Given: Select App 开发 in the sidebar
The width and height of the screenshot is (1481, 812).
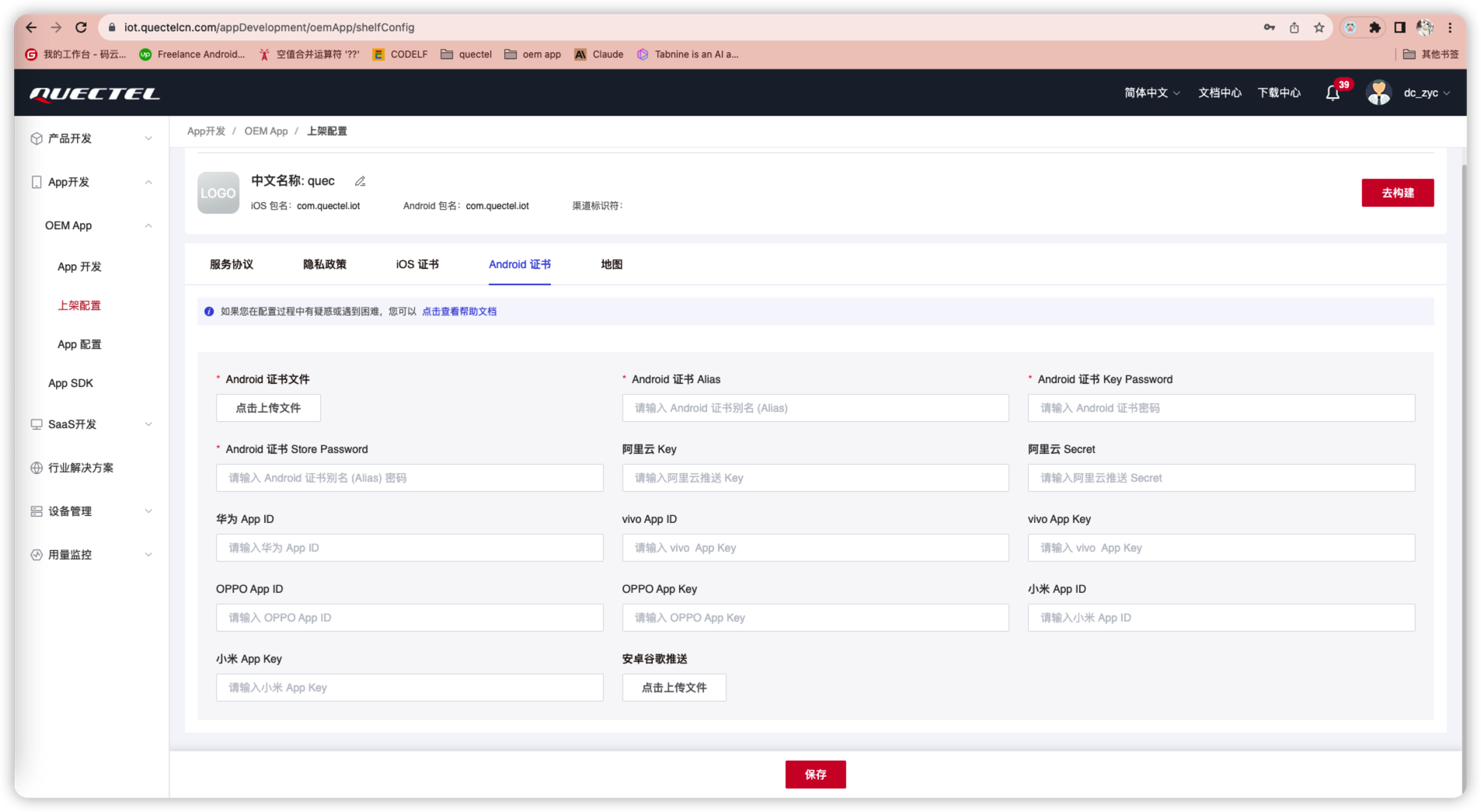Looking at the screenshot, I should 79,267.
